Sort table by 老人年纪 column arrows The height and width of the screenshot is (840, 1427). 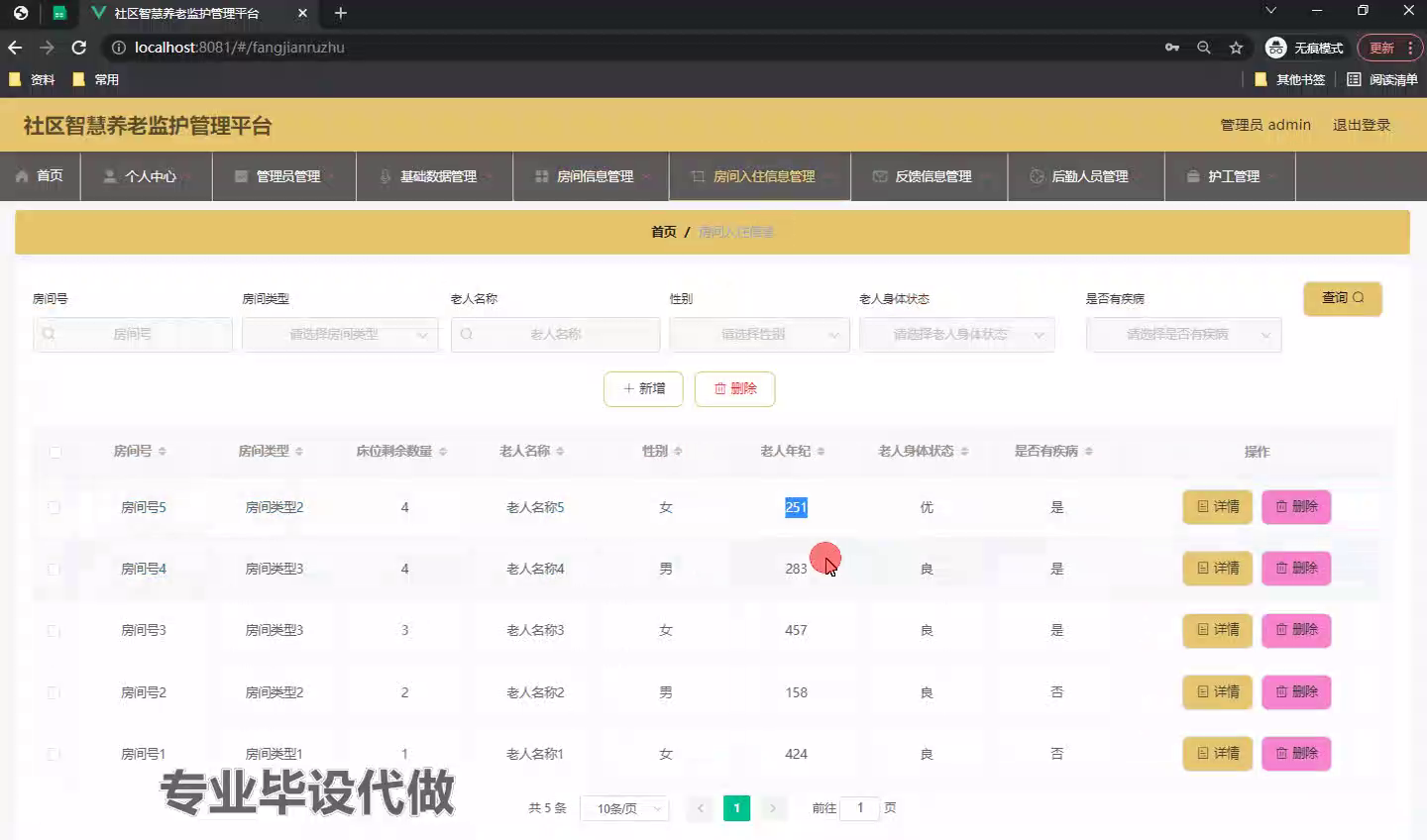(x=821, y=451)
